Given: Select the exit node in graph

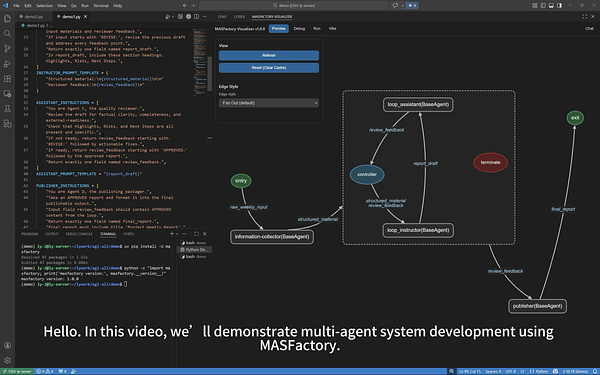Looking at the screenshot, I should coord(575,118).
